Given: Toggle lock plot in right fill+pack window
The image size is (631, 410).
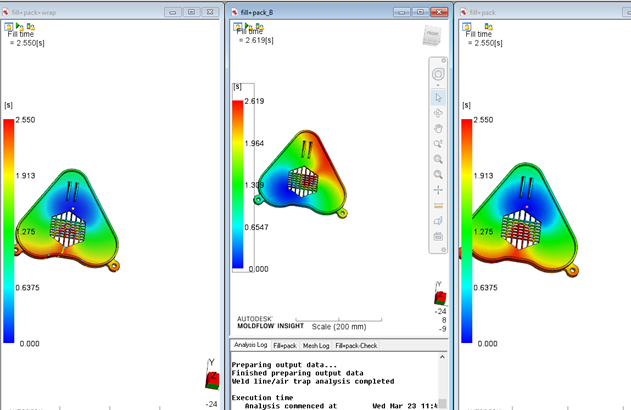Looking at the screenshot, I should [x=489, y=27].
